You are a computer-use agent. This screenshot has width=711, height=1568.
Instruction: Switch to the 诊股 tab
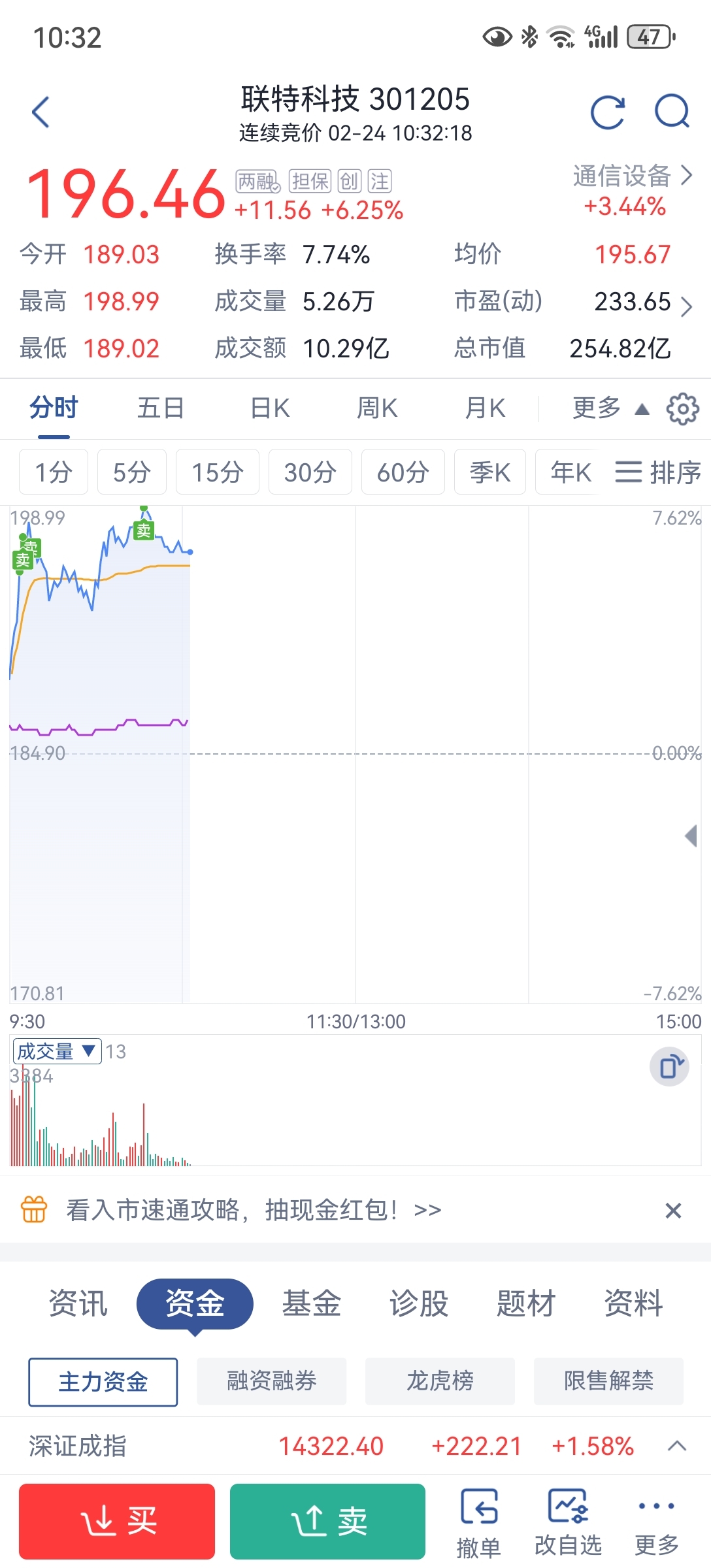tap(419, 1303)
